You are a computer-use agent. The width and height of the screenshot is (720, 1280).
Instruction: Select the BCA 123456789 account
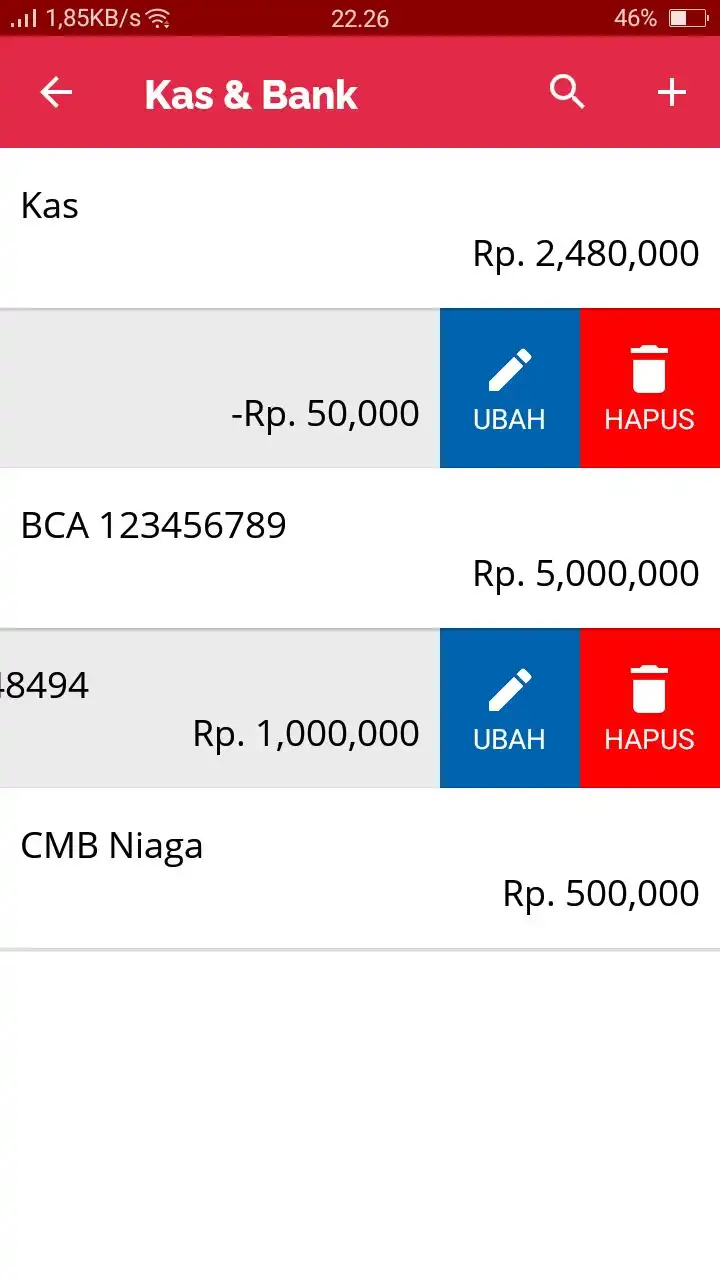360,549
